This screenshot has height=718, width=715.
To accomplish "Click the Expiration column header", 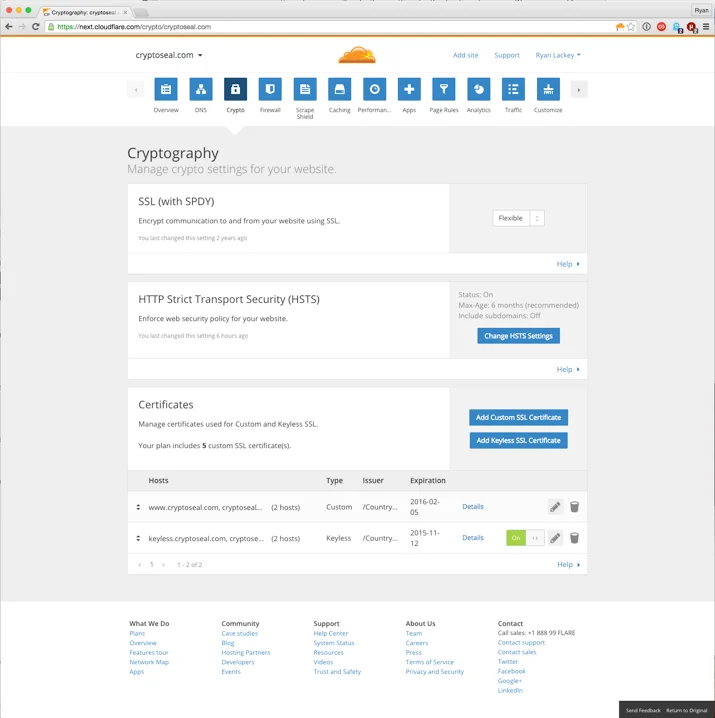I will coord(428,480).
